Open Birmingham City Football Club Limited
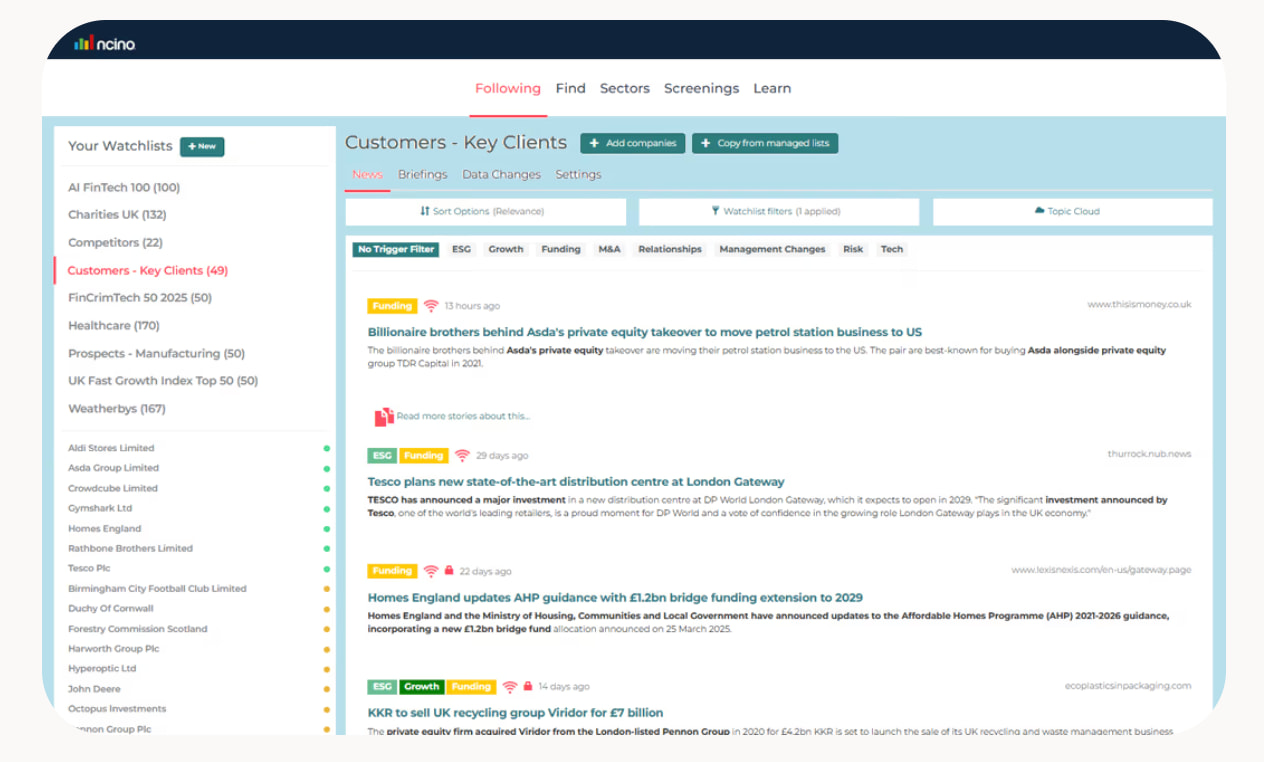 pos(157,588)
